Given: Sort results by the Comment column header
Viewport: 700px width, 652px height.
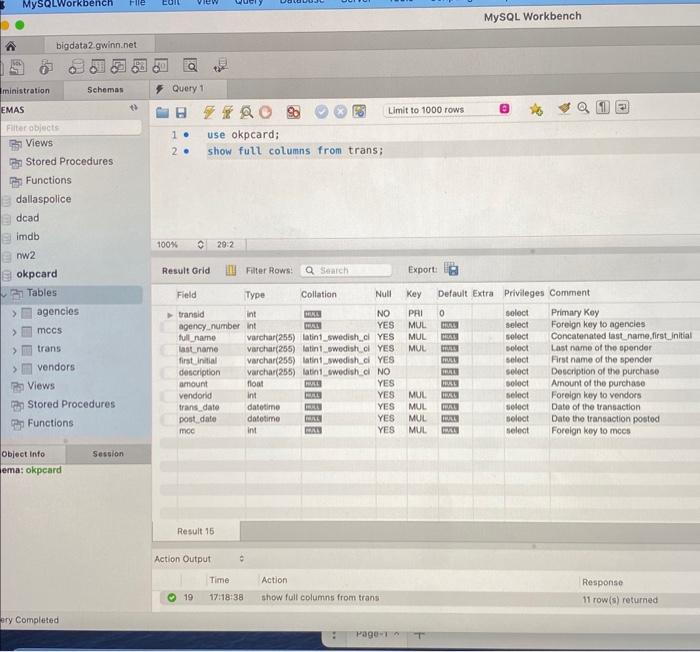Looking at the screenshot, I should pyautogui.click(x=569, y=293).
